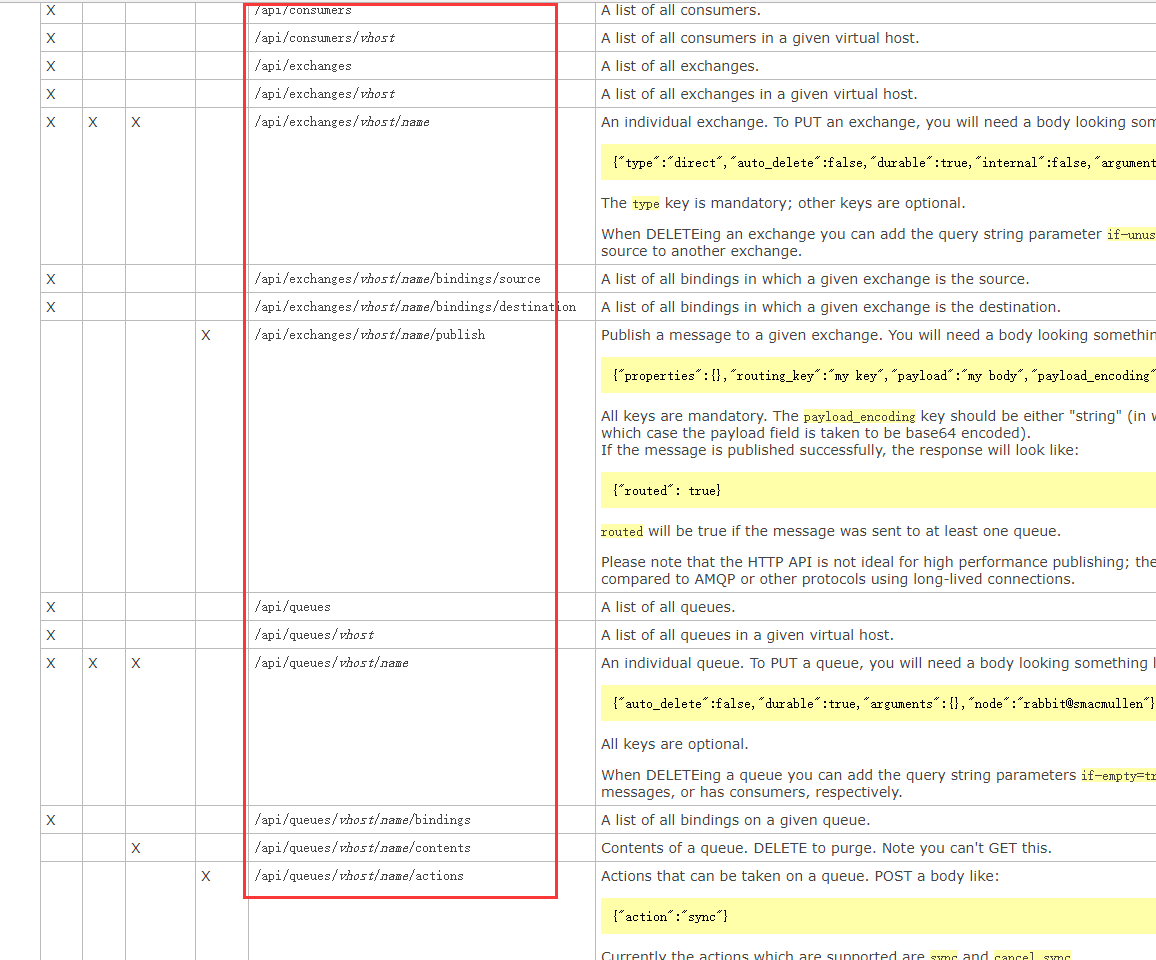Click 'When DELETEing an exchange' paragraph
This screenshot has height=960, width=1156.
[x=878, y=243]
